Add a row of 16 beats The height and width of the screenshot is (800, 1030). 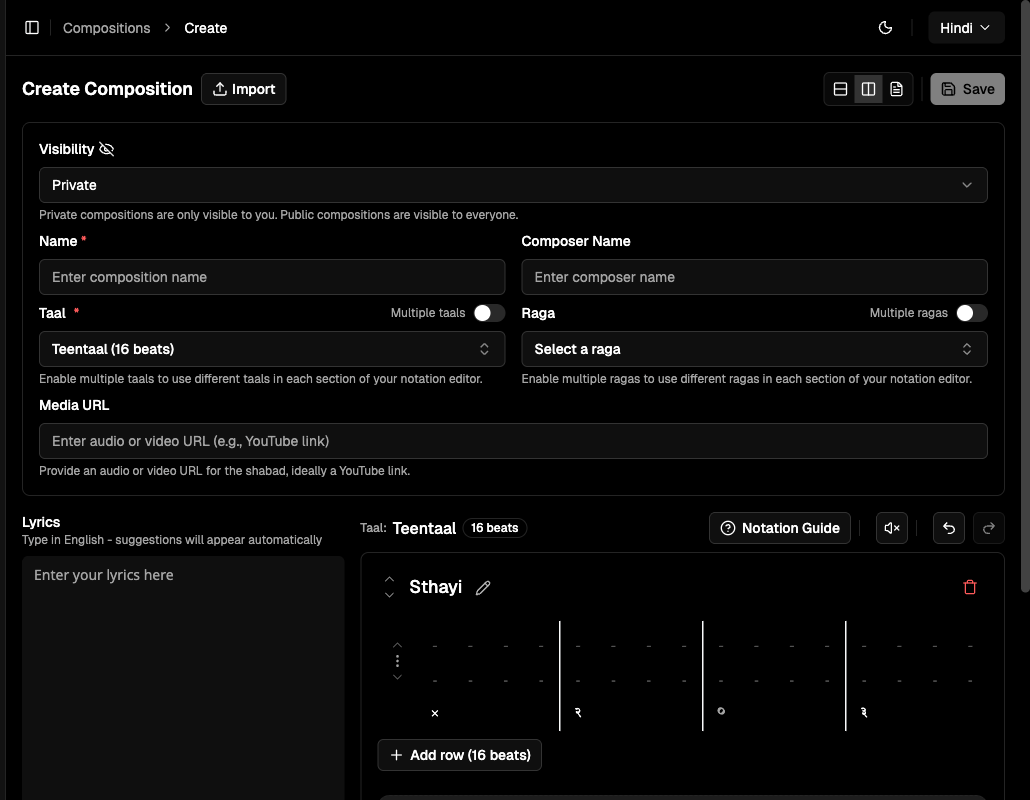coord(459,755)
